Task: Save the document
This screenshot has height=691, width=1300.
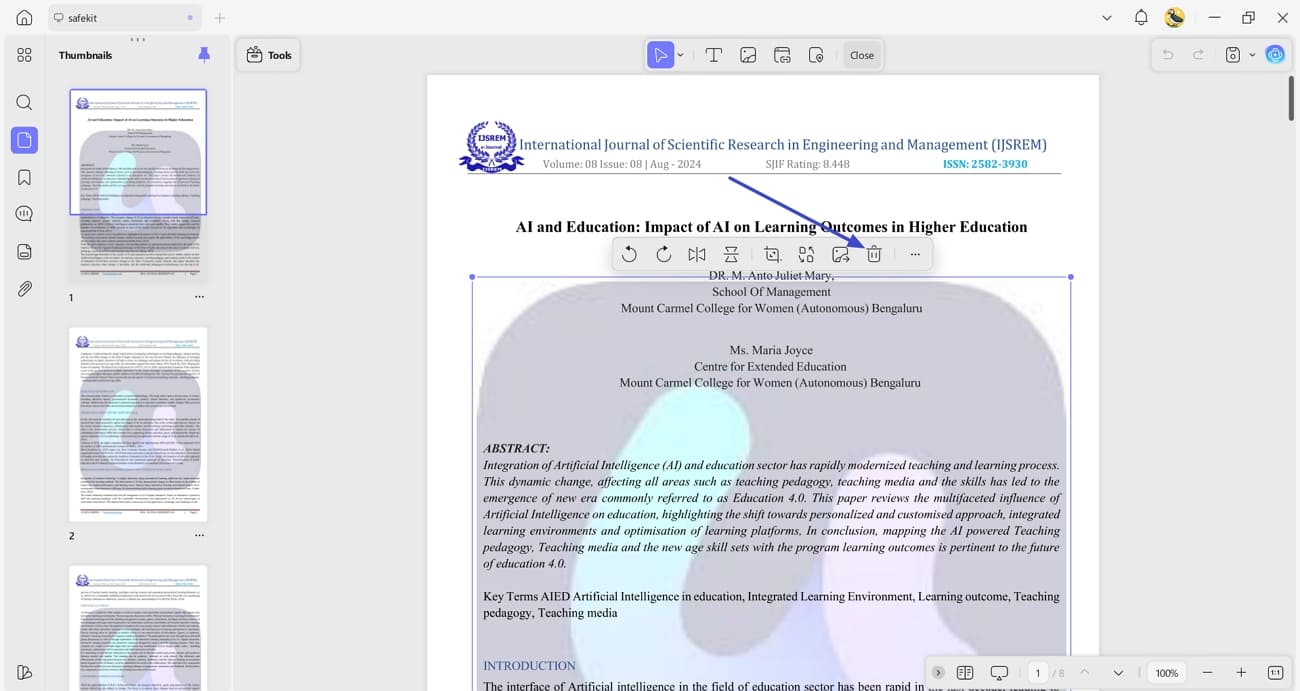Action: (x=1233, y=55)
